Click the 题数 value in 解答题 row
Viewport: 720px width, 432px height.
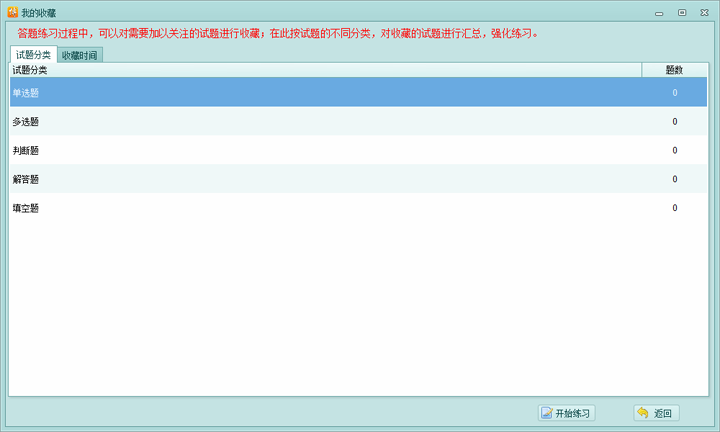point(674,180)
